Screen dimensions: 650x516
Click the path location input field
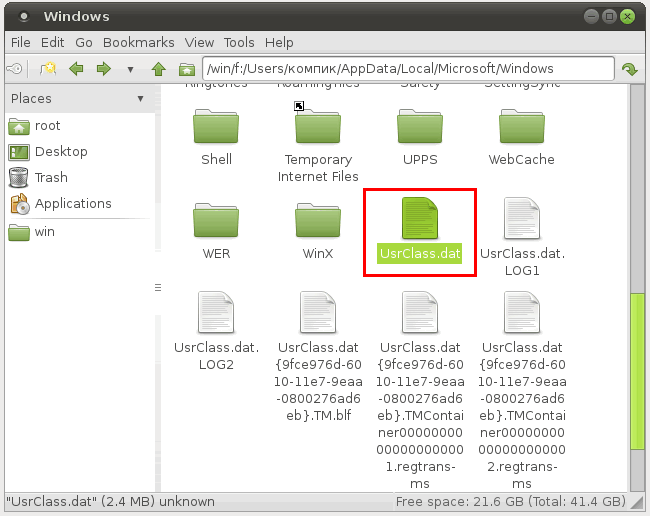[408, 68]
